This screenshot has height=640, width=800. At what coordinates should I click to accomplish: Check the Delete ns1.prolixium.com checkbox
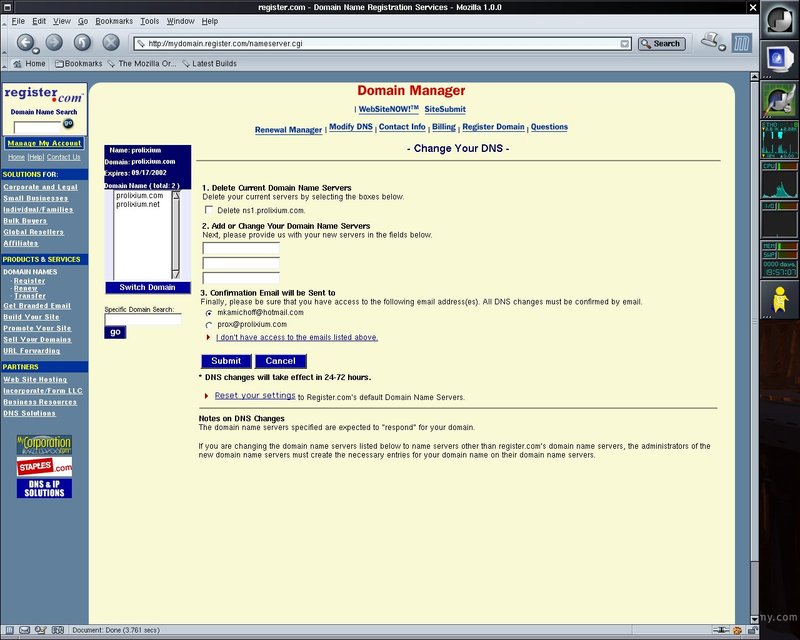[209, 210]
